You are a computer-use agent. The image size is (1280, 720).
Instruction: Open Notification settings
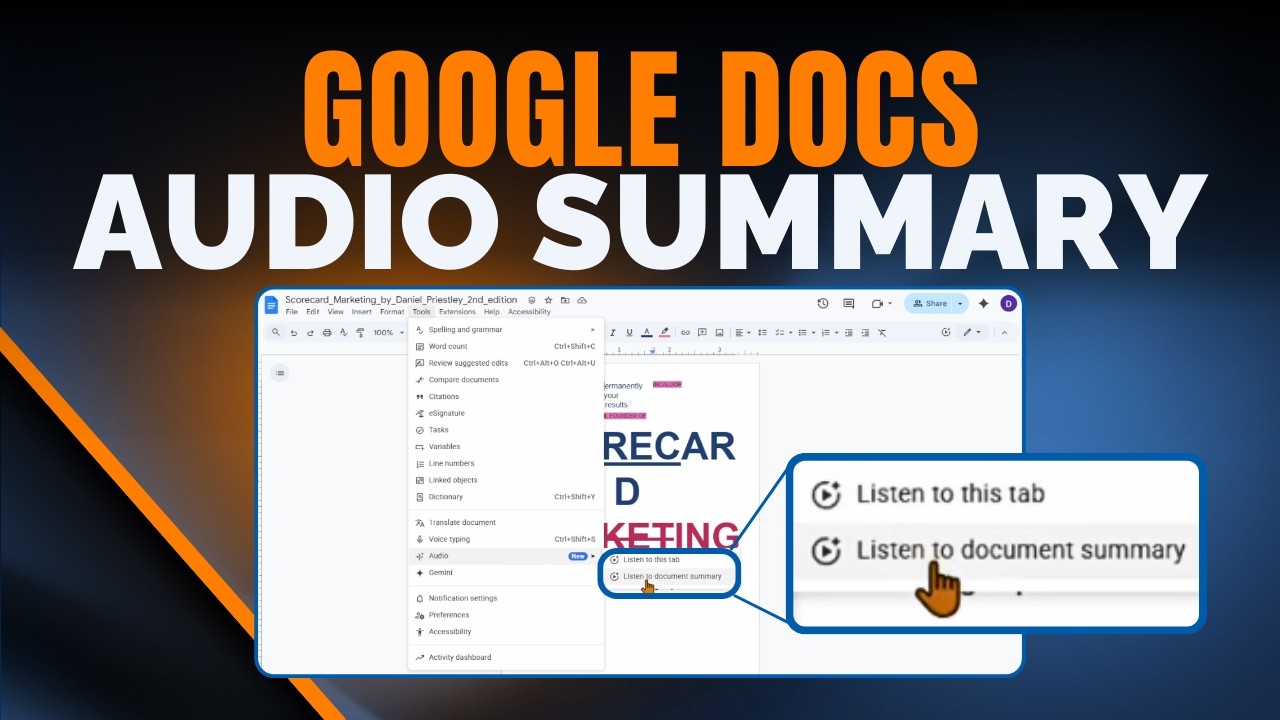(x=506, y=598)
